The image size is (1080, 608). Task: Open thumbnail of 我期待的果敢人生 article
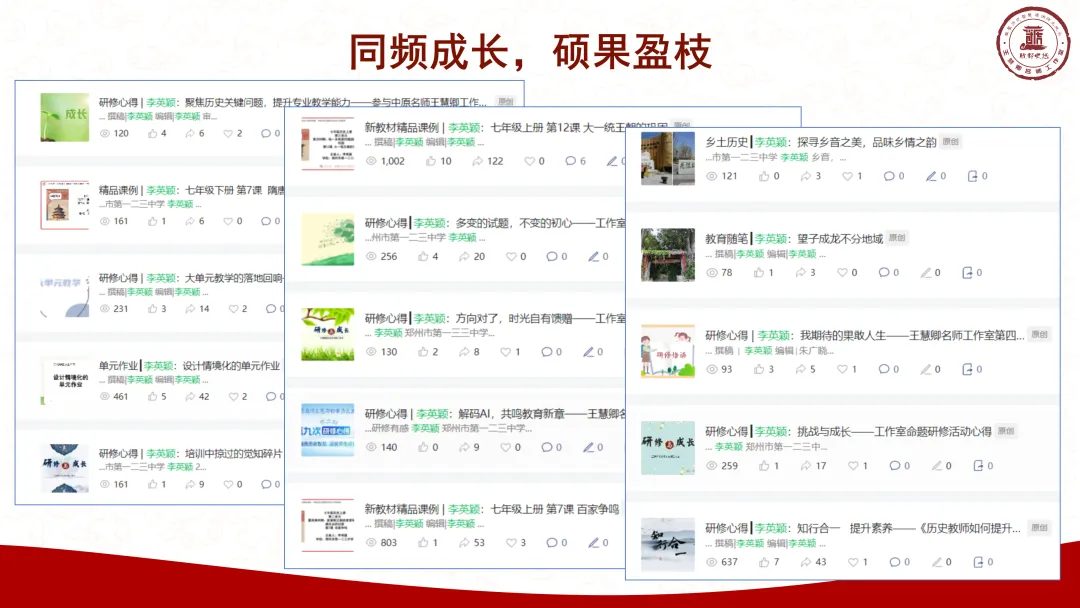pyautogui.click(x=668, y=352)
